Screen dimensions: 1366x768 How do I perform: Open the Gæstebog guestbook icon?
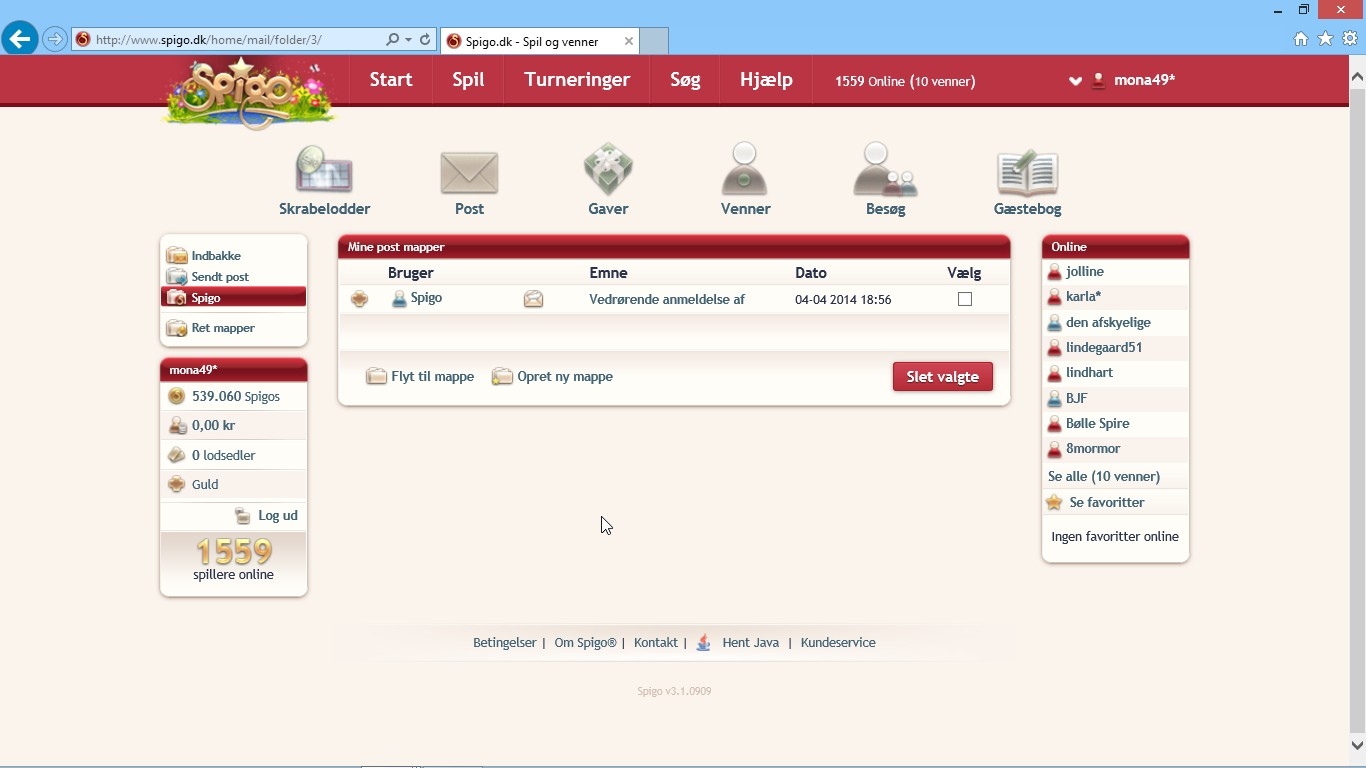pos(1027,172)
